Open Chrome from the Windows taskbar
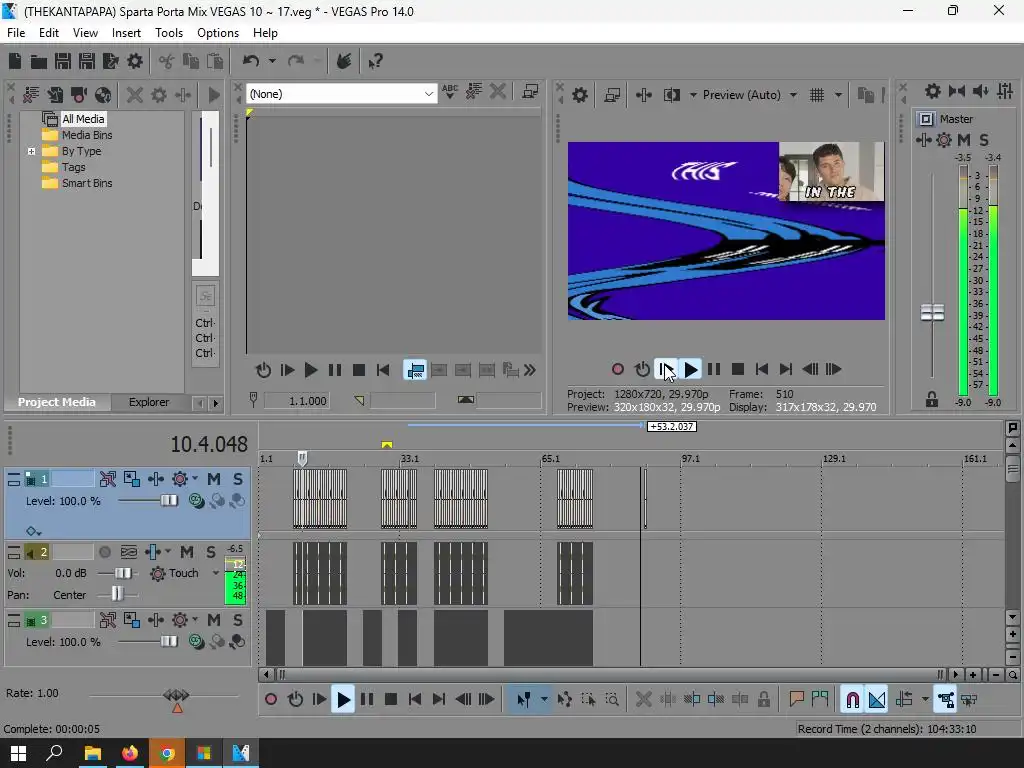Image resolution: width=1024 pixels, height=768 pixels. 167,753
